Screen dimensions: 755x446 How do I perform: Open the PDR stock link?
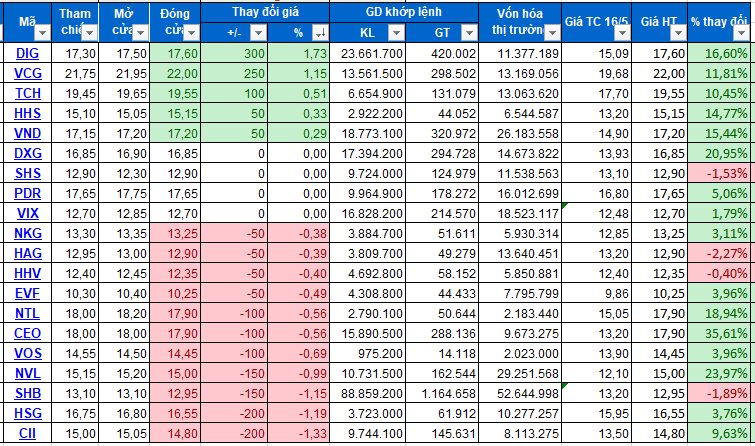27,194
